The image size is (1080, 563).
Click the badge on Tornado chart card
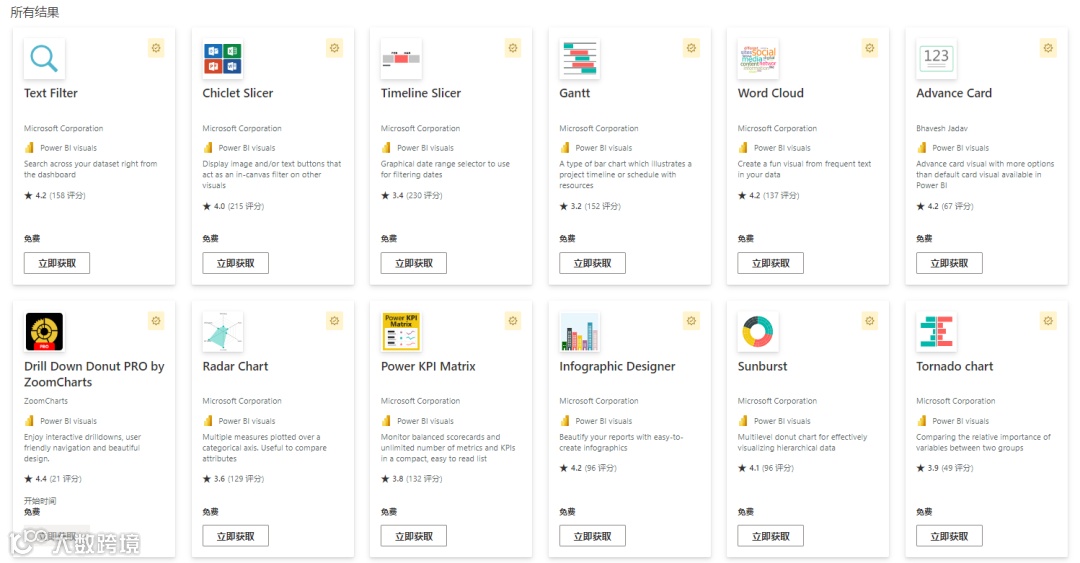pyautogui.click(x=1048, y=321)
